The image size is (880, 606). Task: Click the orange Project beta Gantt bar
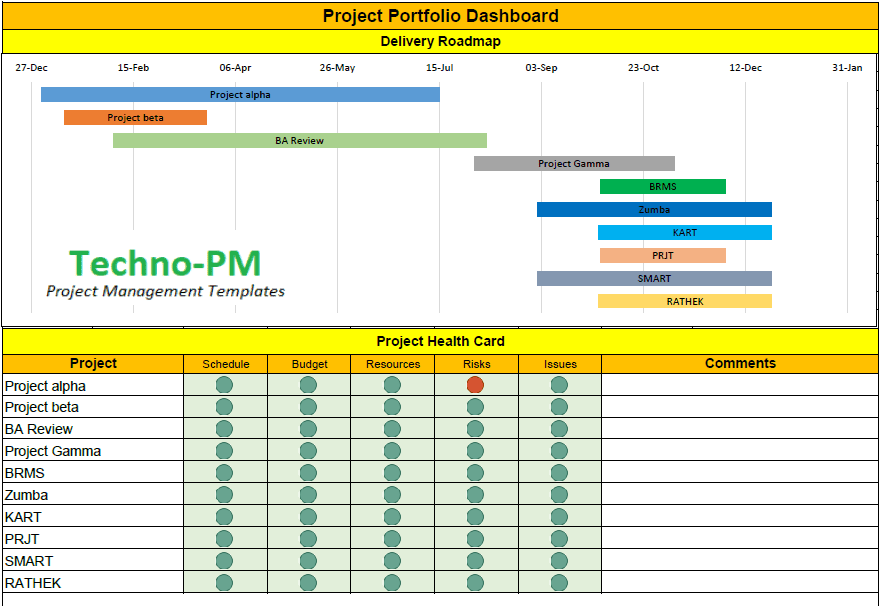[x=135, y=118]
